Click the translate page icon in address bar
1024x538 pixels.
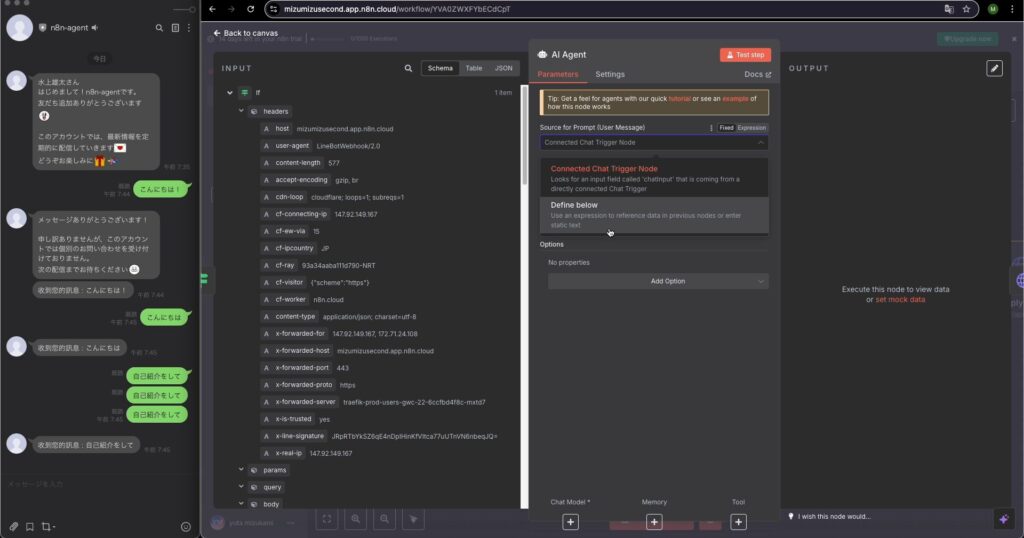coord(949,9)
